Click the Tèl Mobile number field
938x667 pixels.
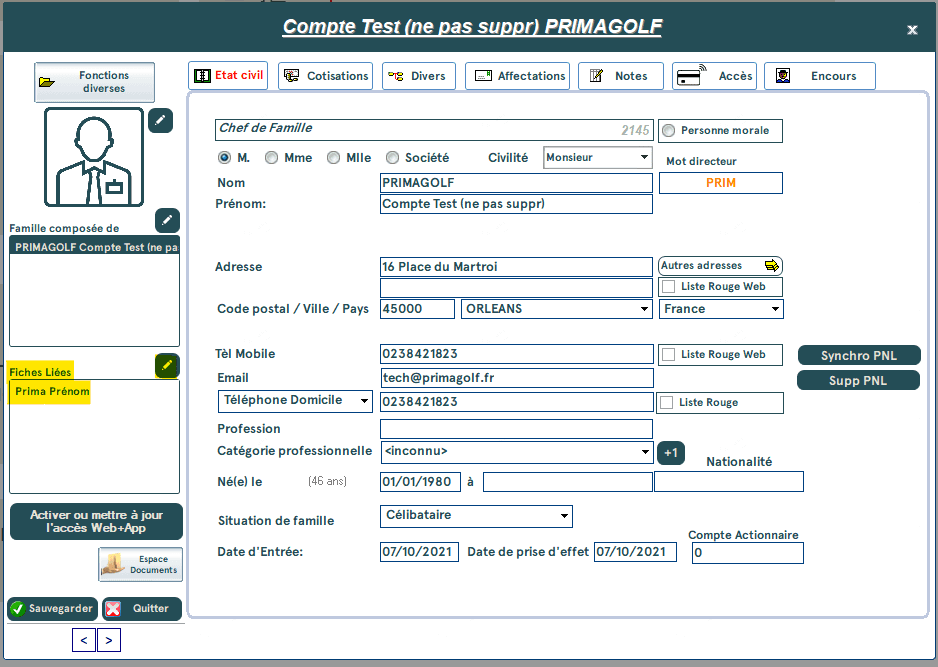517,354
